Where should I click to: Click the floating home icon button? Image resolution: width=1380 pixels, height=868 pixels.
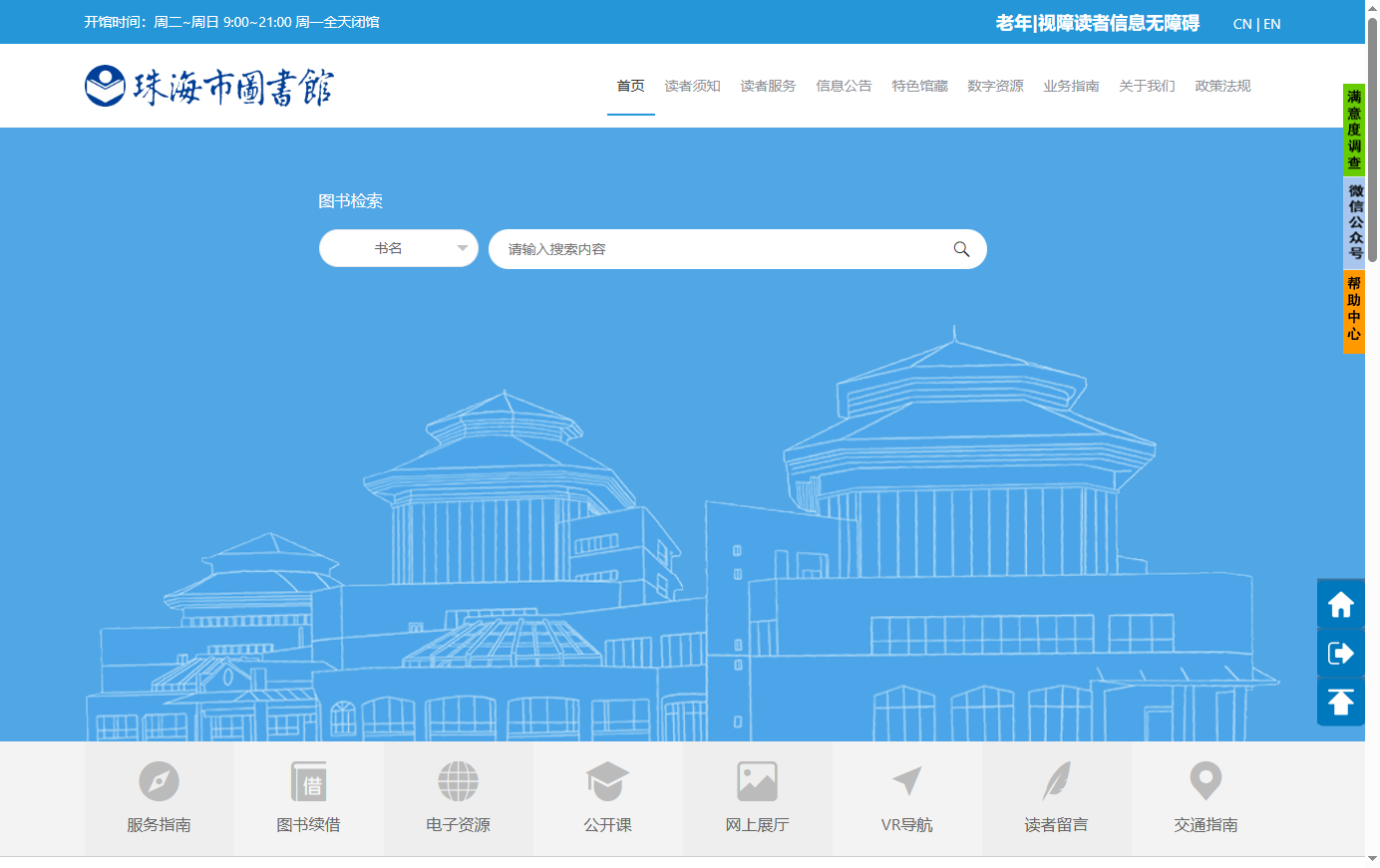coord(1341,604)
